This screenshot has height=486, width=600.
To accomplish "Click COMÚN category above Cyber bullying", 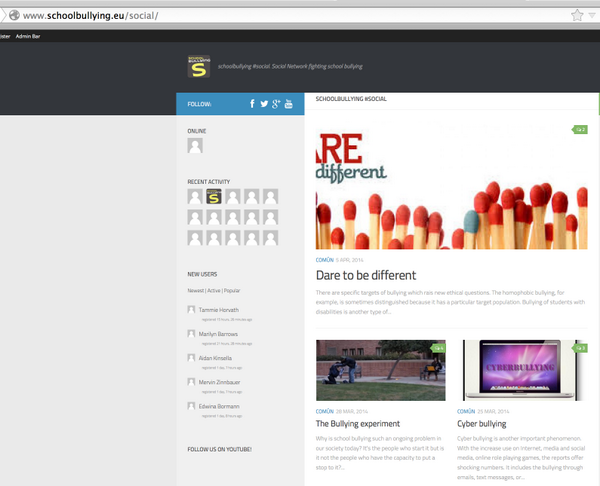I will 466,411.
